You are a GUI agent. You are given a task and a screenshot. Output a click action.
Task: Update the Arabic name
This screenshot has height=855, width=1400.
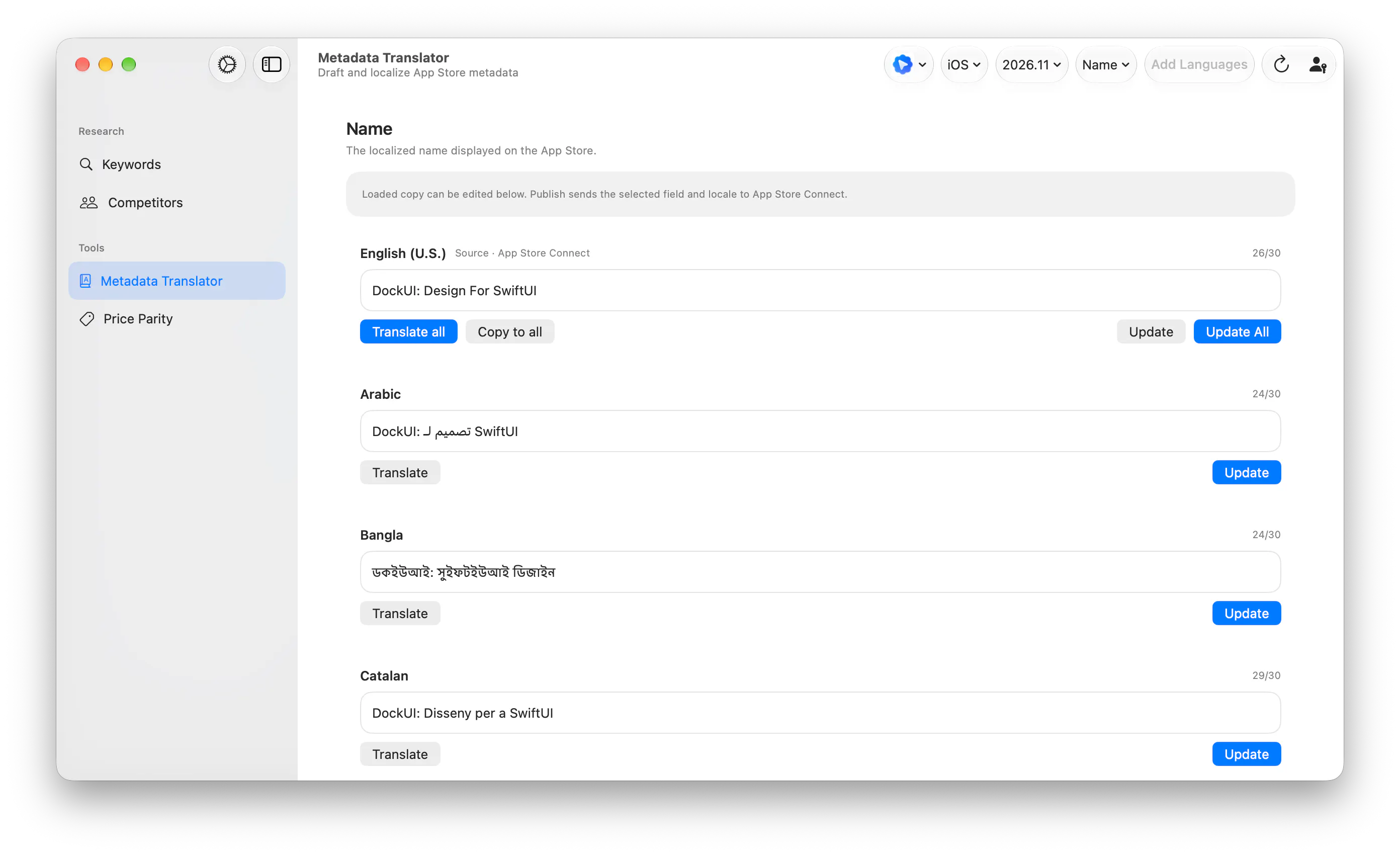point(1246,473)
